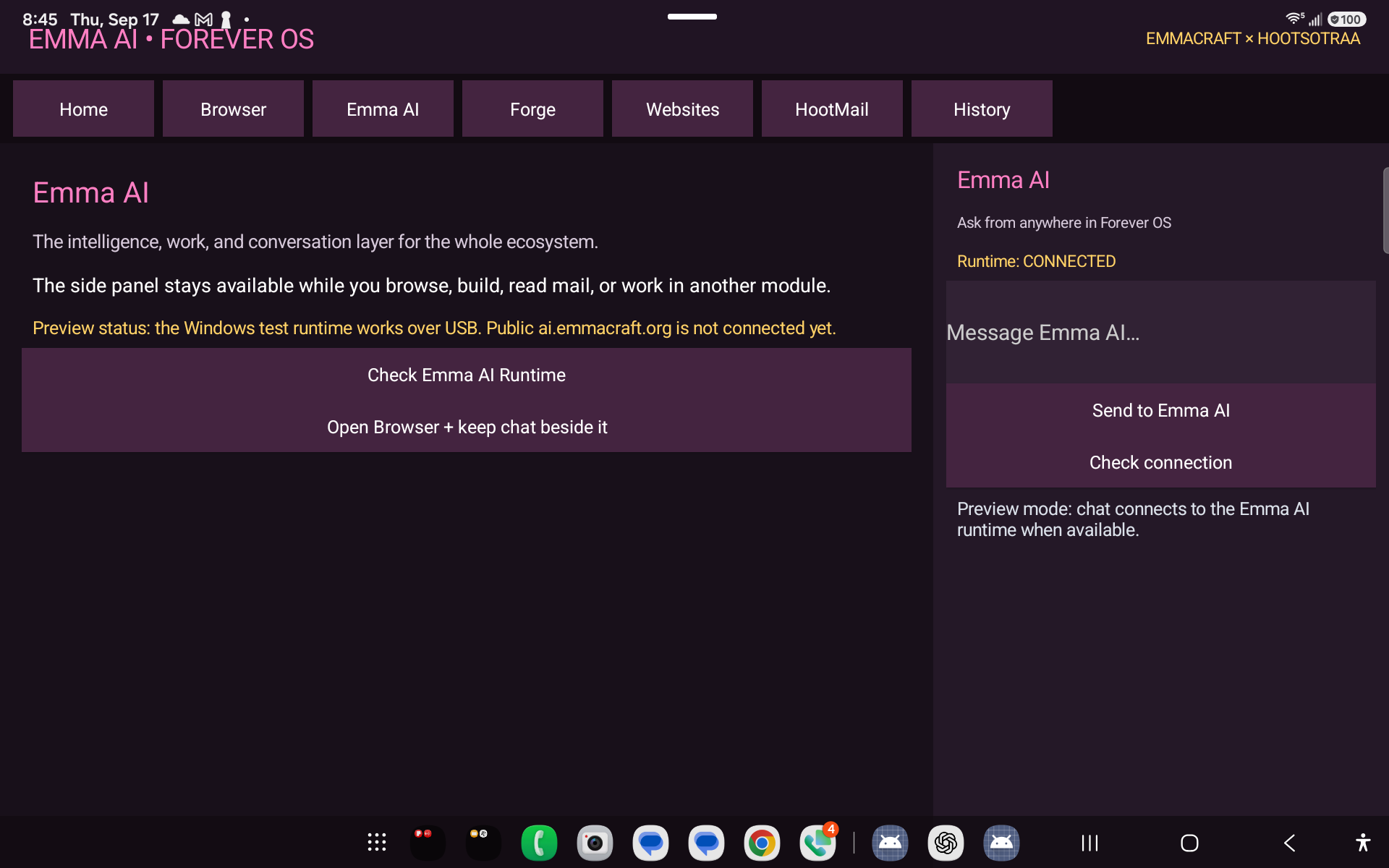Open the dock folder with red app icons

428,843
